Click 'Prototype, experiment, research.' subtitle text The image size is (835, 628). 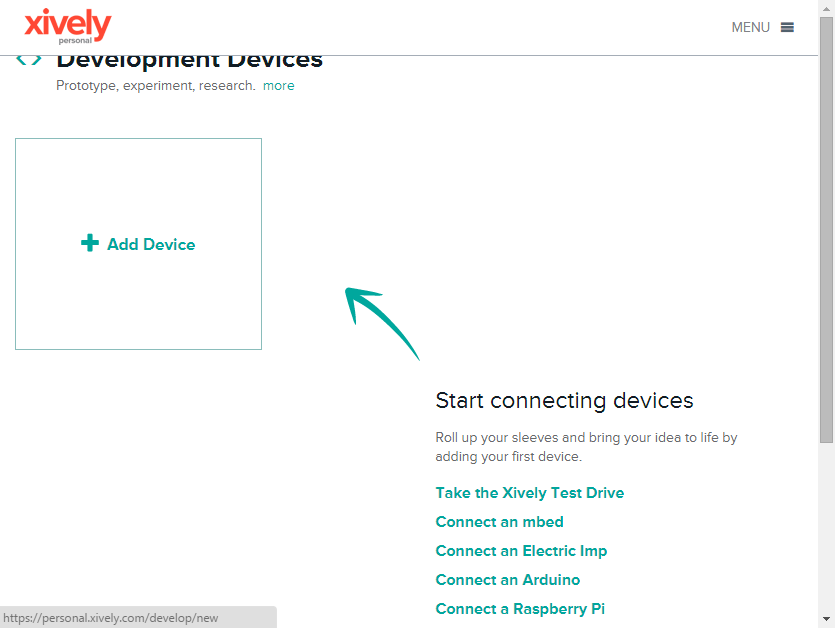tap(155, 86)
